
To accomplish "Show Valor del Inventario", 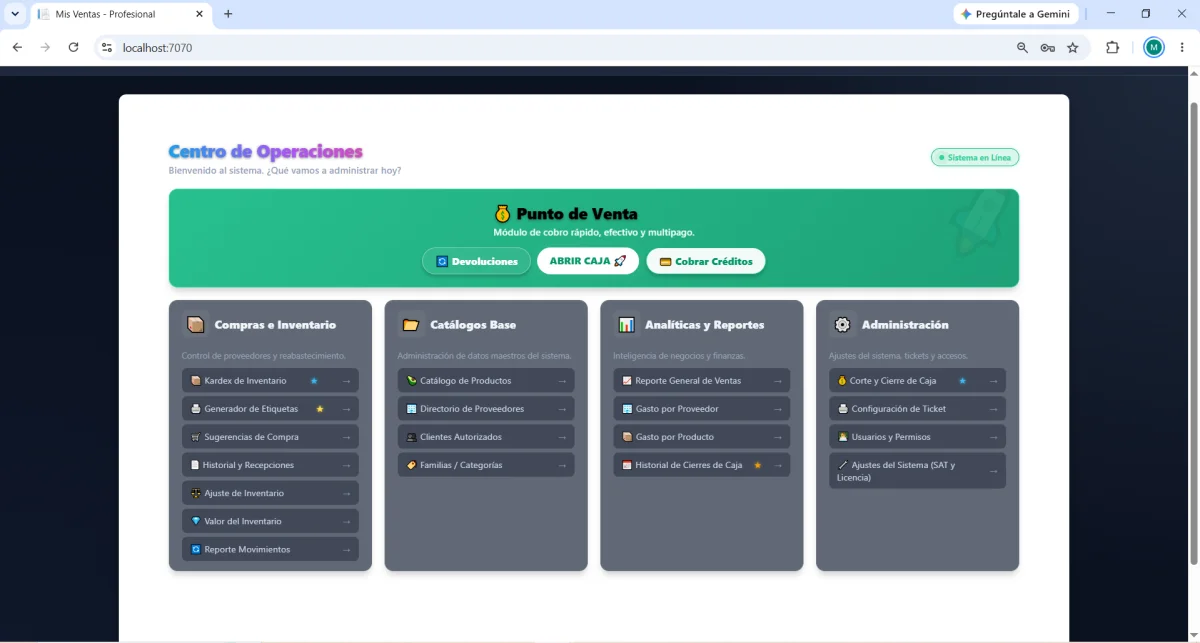I will [270, 521].
